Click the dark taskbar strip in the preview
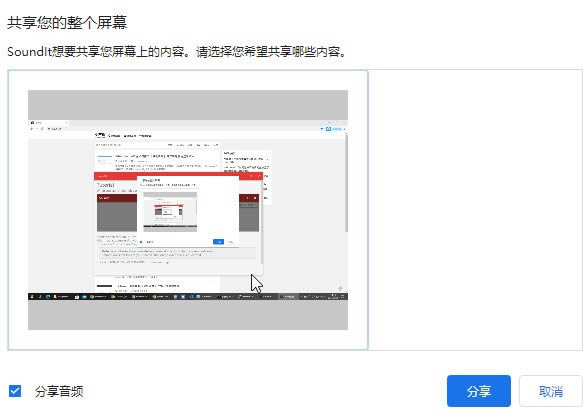This screenshot has width=587, height=415. point(188,296)
